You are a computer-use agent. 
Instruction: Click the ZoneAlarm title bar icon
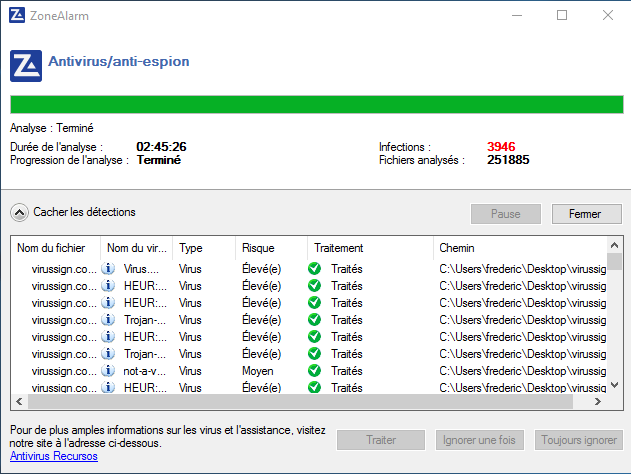[x=17, y=15]
